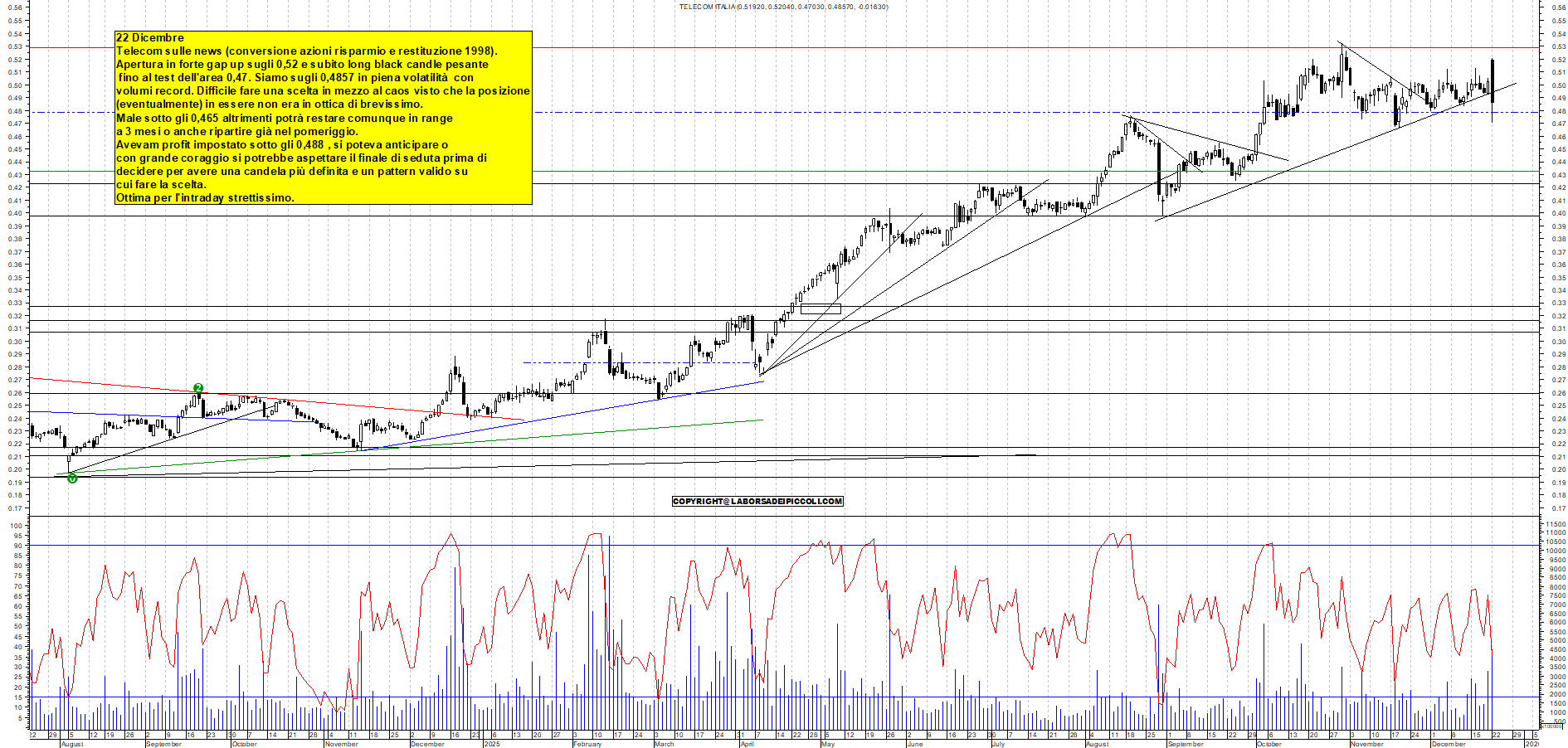Select March on the date axis

point(664,744)
